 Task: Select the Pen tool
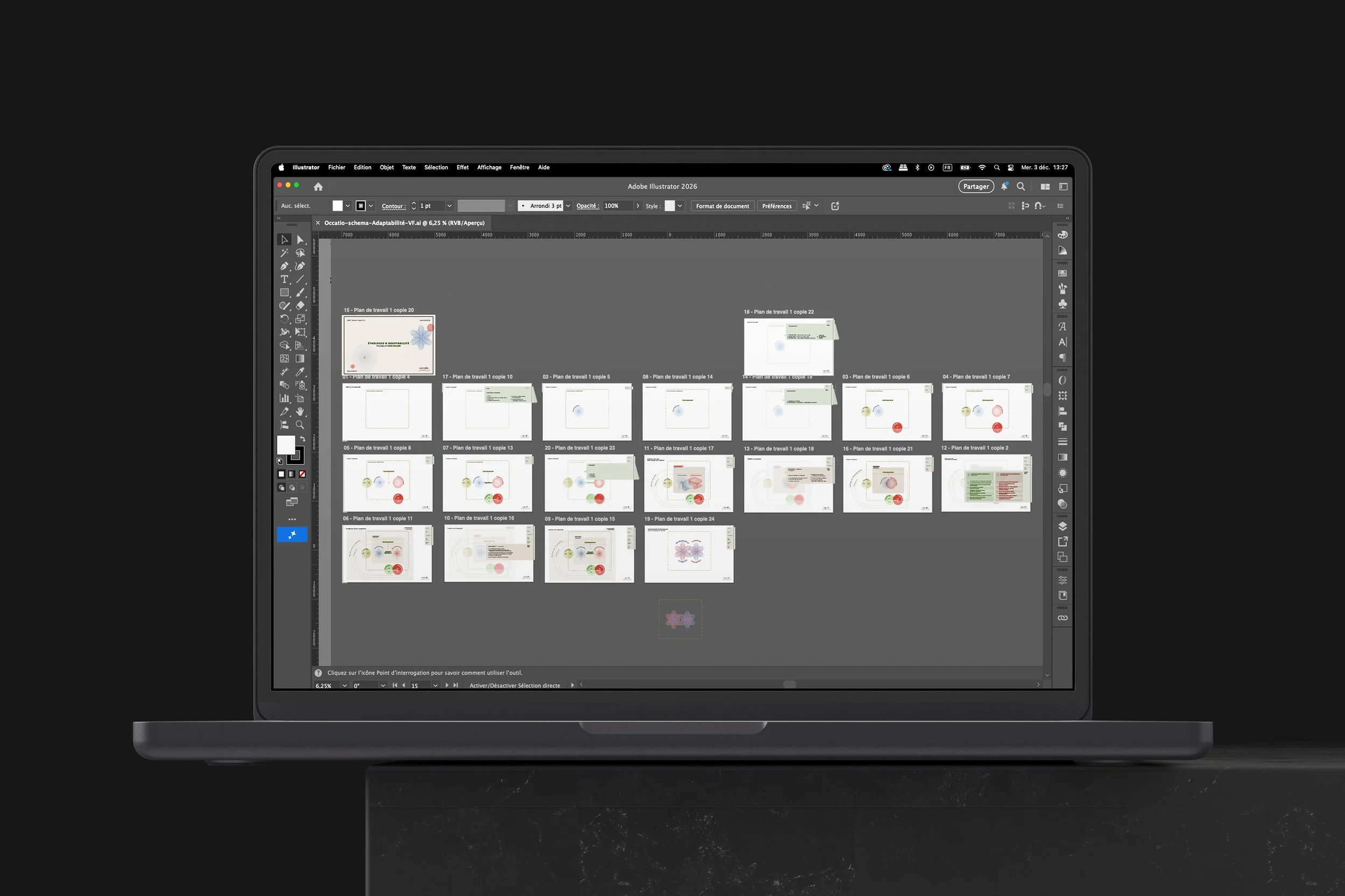tap(284, 266)
